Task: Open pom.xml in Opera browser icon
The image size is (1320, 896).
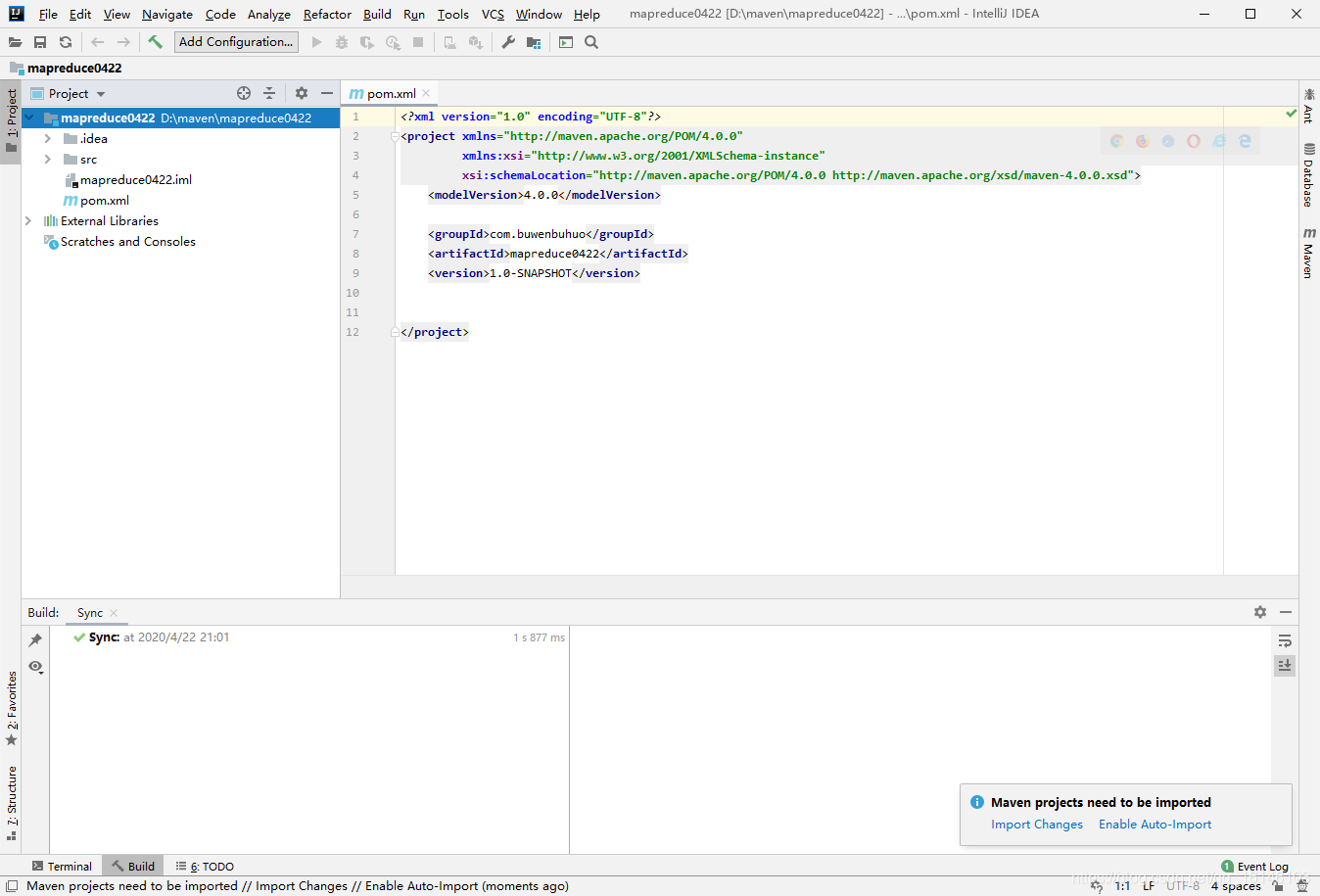Action: click(1193, 141)
